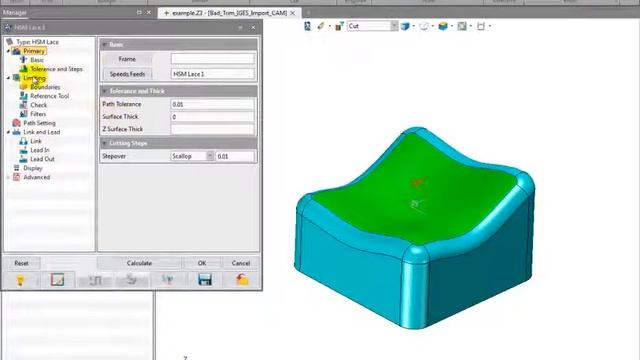Click the Reset button

point(21,263)
